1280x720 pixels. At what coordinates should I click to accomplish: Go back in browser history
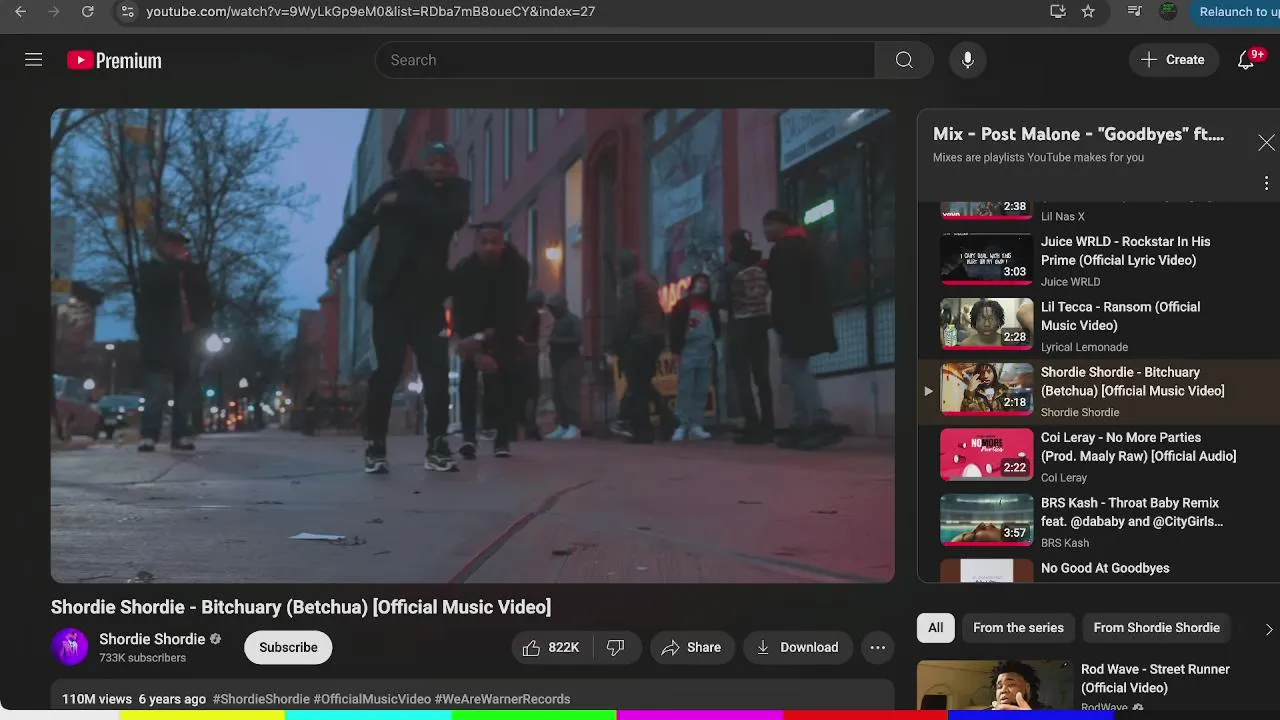click(x=20, y=12)
